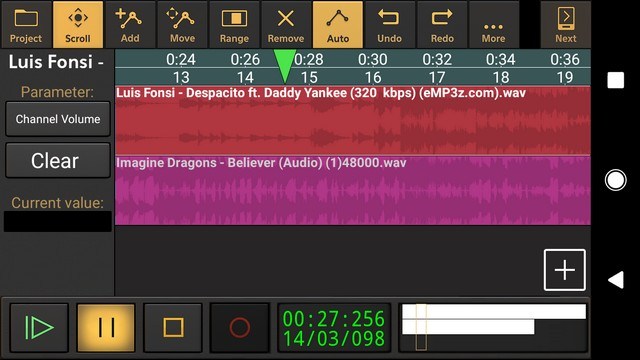Viewport: 640px width, 360px height.
Task: Clear the automation with Clear button
Action: pyautogui.click(x=58, y=160)
